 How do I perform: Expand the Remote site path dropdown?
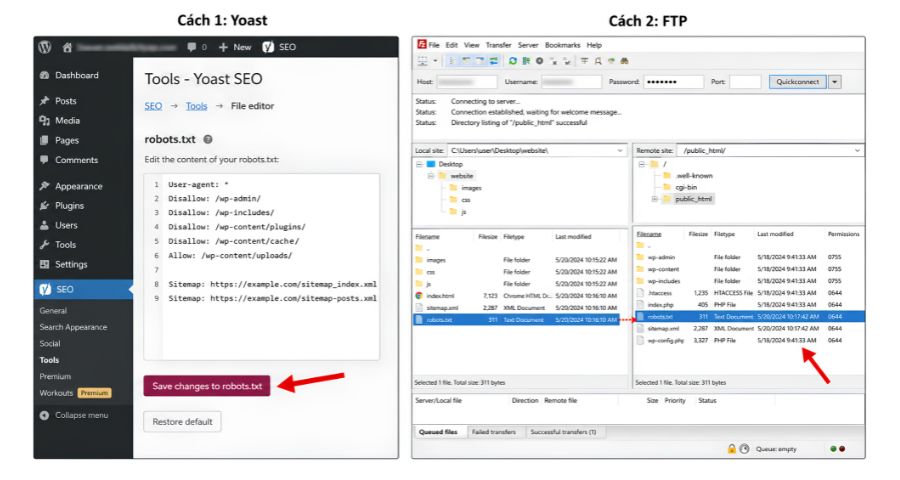coord(857,150)
